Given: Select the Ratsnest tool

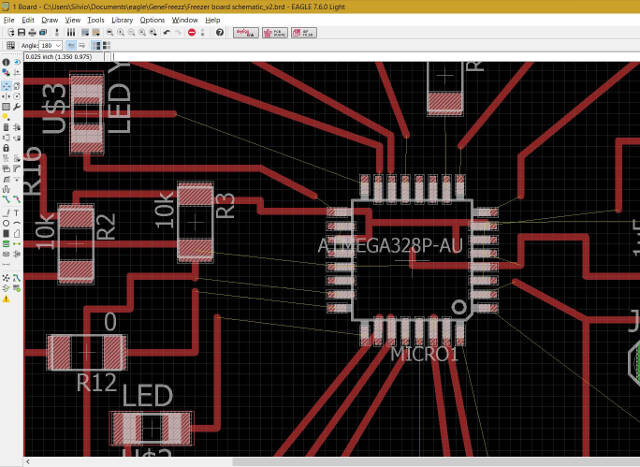Looking at the screenshot, I should click(x=6, y=278).
